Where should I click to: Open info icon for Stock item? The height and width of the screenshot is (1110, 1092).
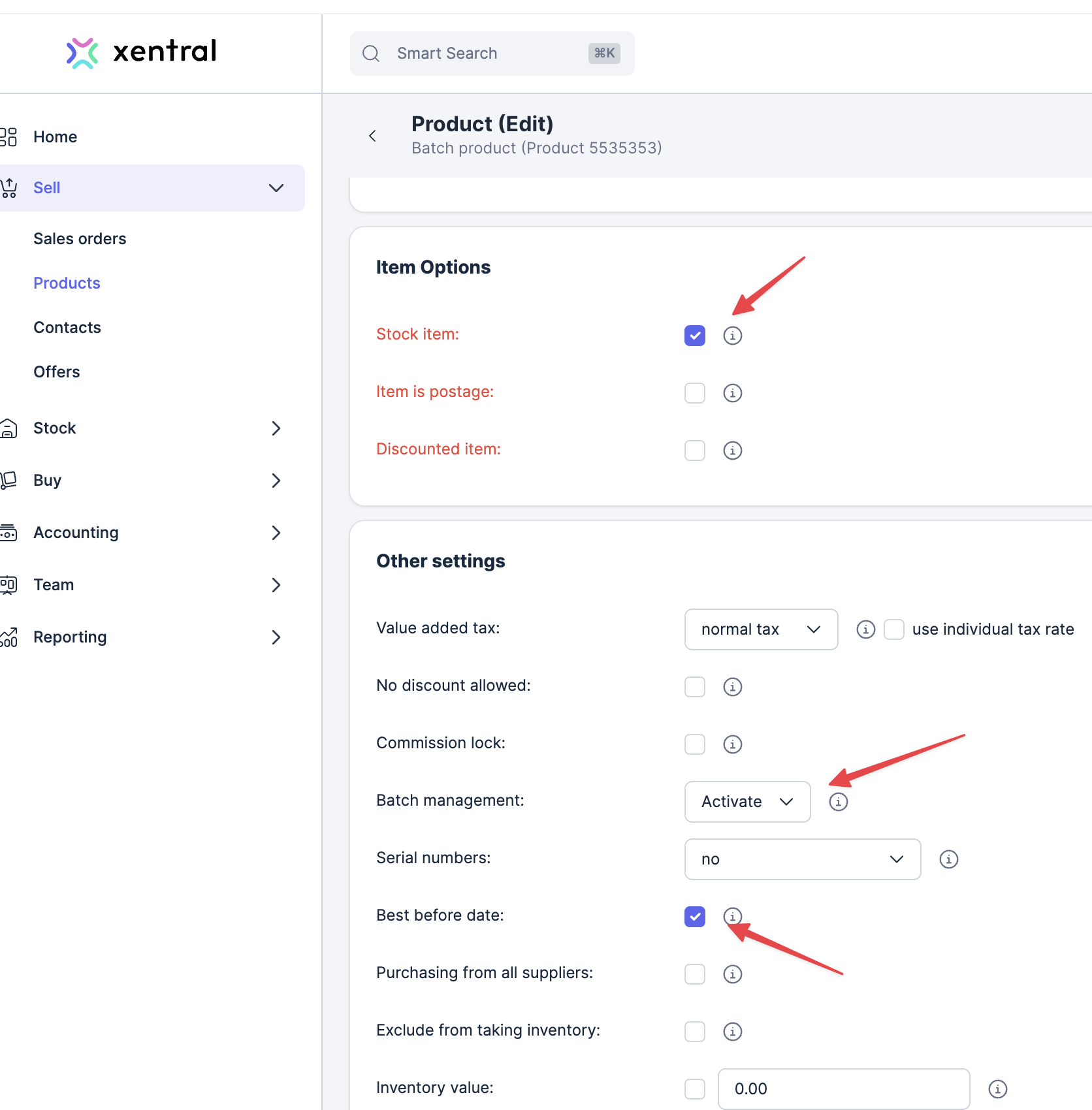(x=733, y=336)
